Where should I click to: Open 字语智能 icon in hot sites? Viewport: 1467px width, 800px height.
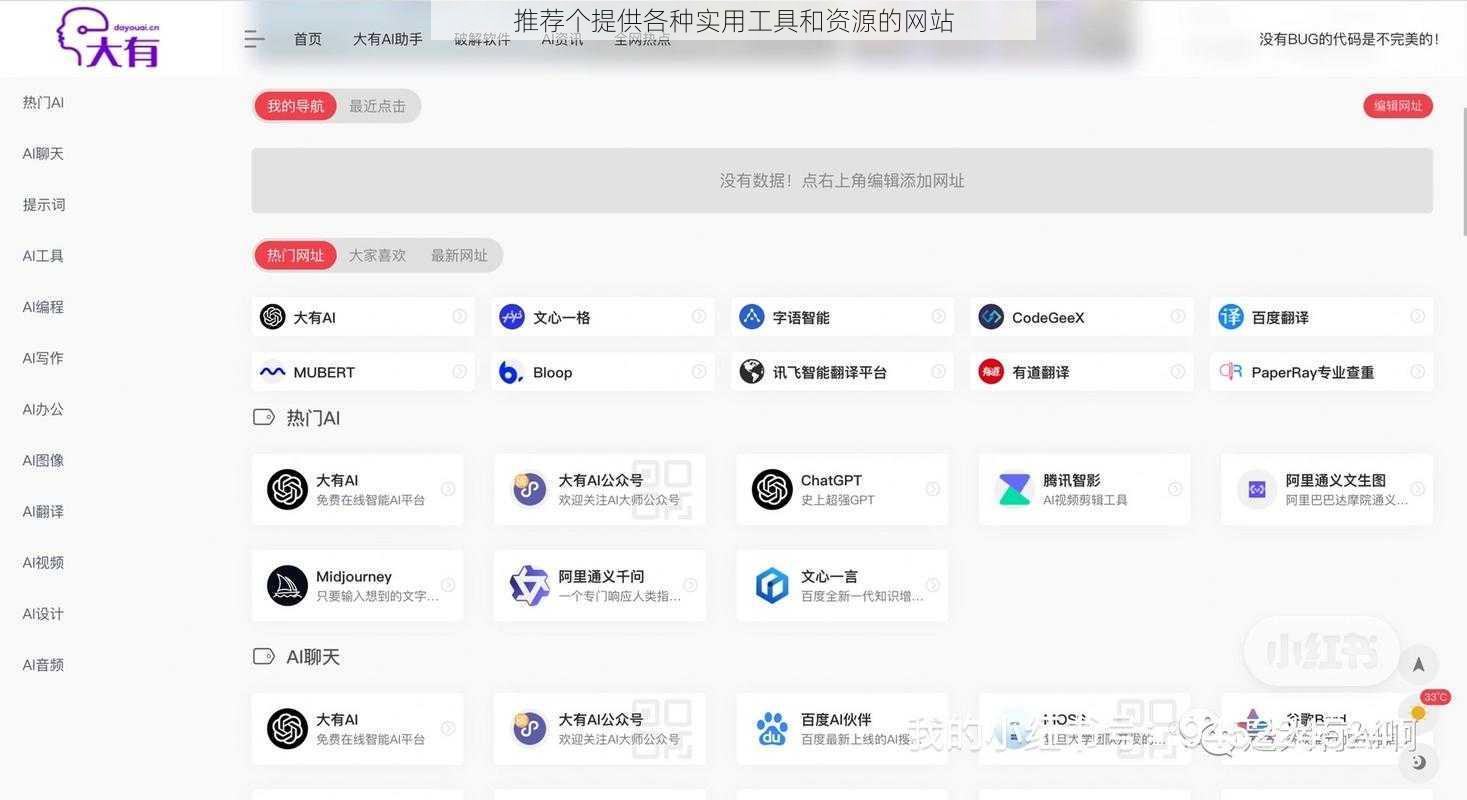click(x=751, y=317)
